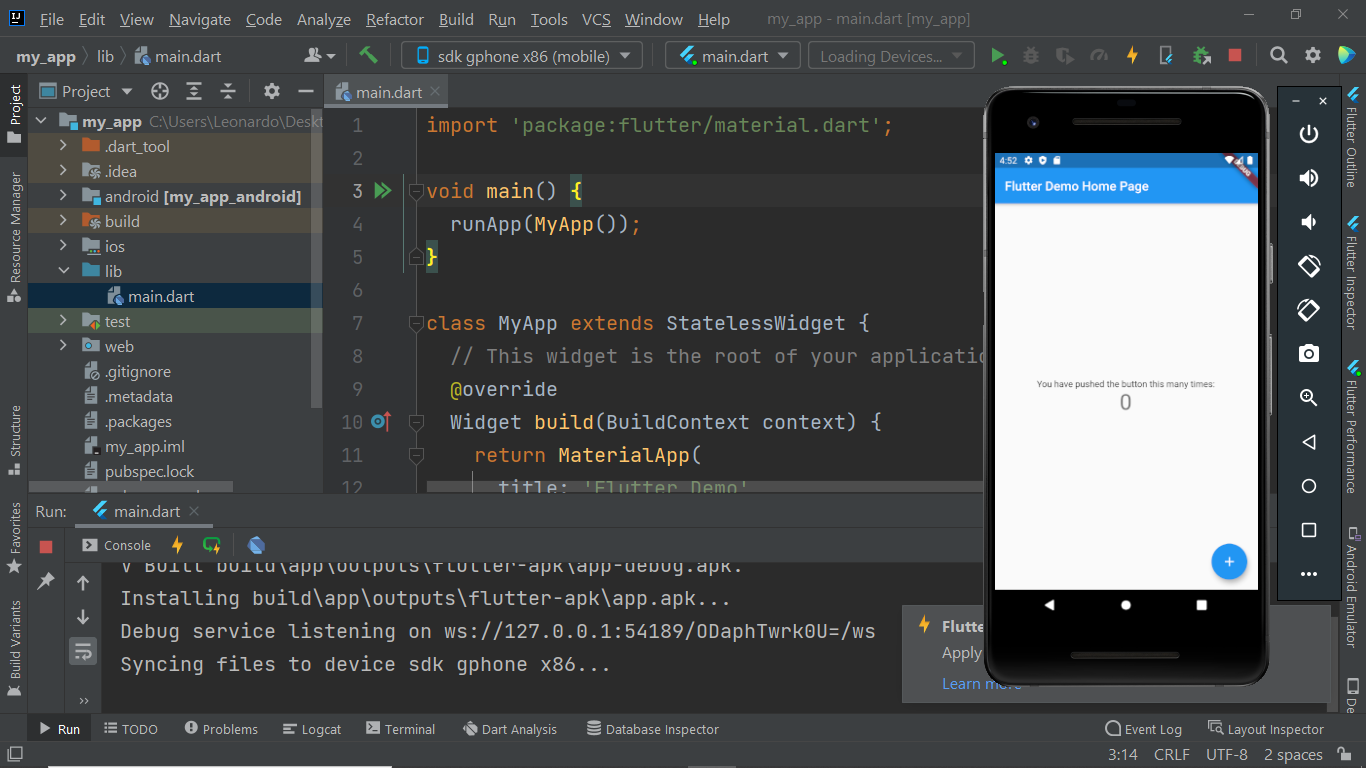Open Dart DevTools from the Run console toolbar
The width and height of the screenshot is (1366, 768).
click(256, 545)
